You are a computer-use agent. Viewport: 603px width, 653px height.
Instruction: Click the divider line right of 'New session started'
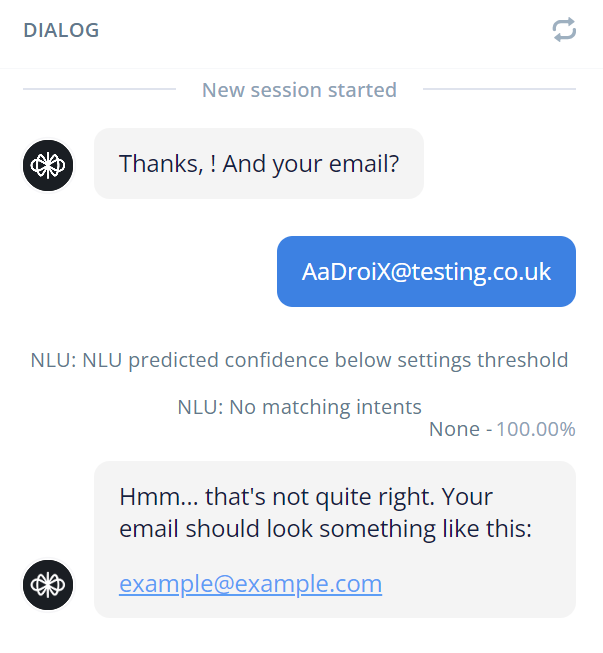(499, 89)
